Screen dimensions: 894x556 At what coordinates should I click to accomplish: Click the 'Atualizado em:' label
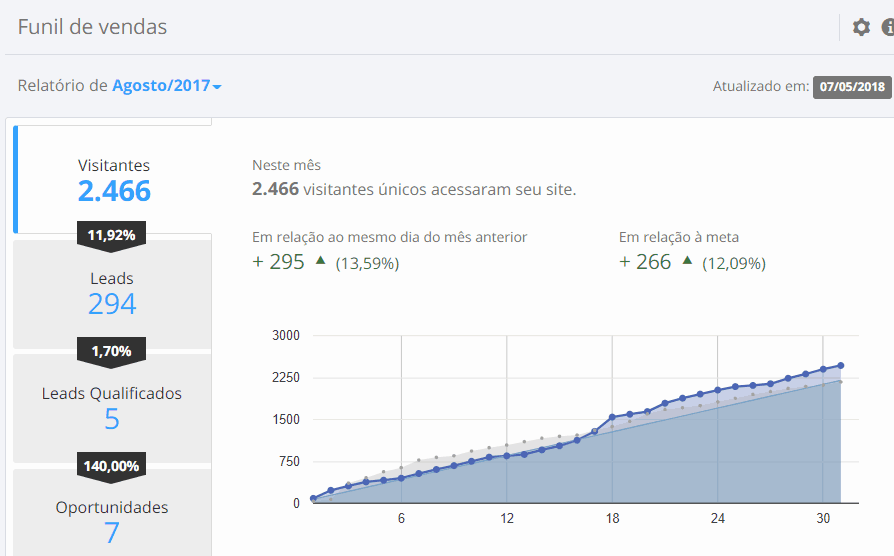(x=761, y=87)
